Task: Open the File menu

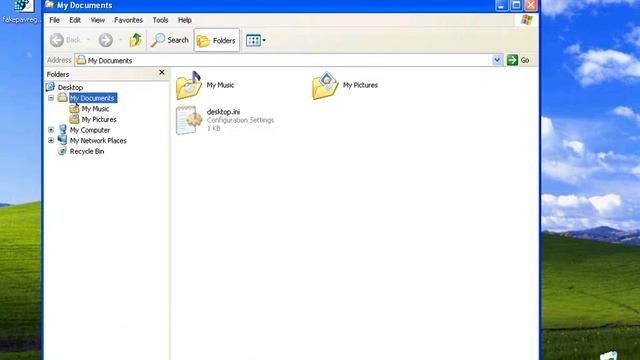Action: pyautogui.click(x=54, y=20)
